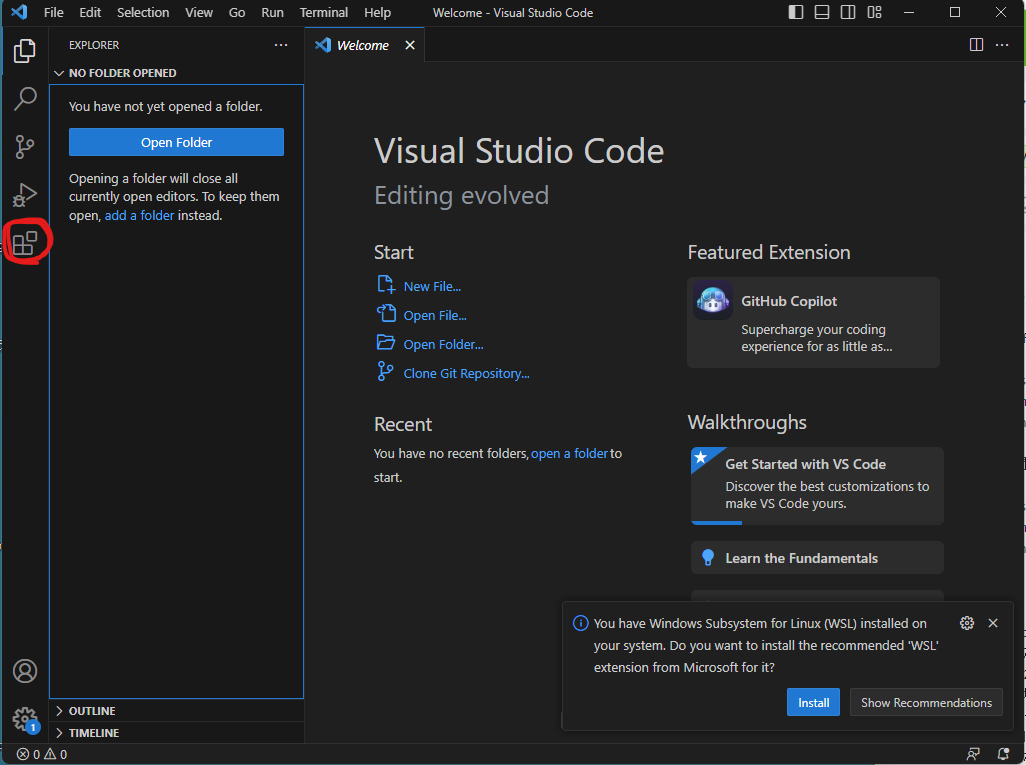Click the Open File icon under Start
1026x765 pixels.
[x=386, y=313]
